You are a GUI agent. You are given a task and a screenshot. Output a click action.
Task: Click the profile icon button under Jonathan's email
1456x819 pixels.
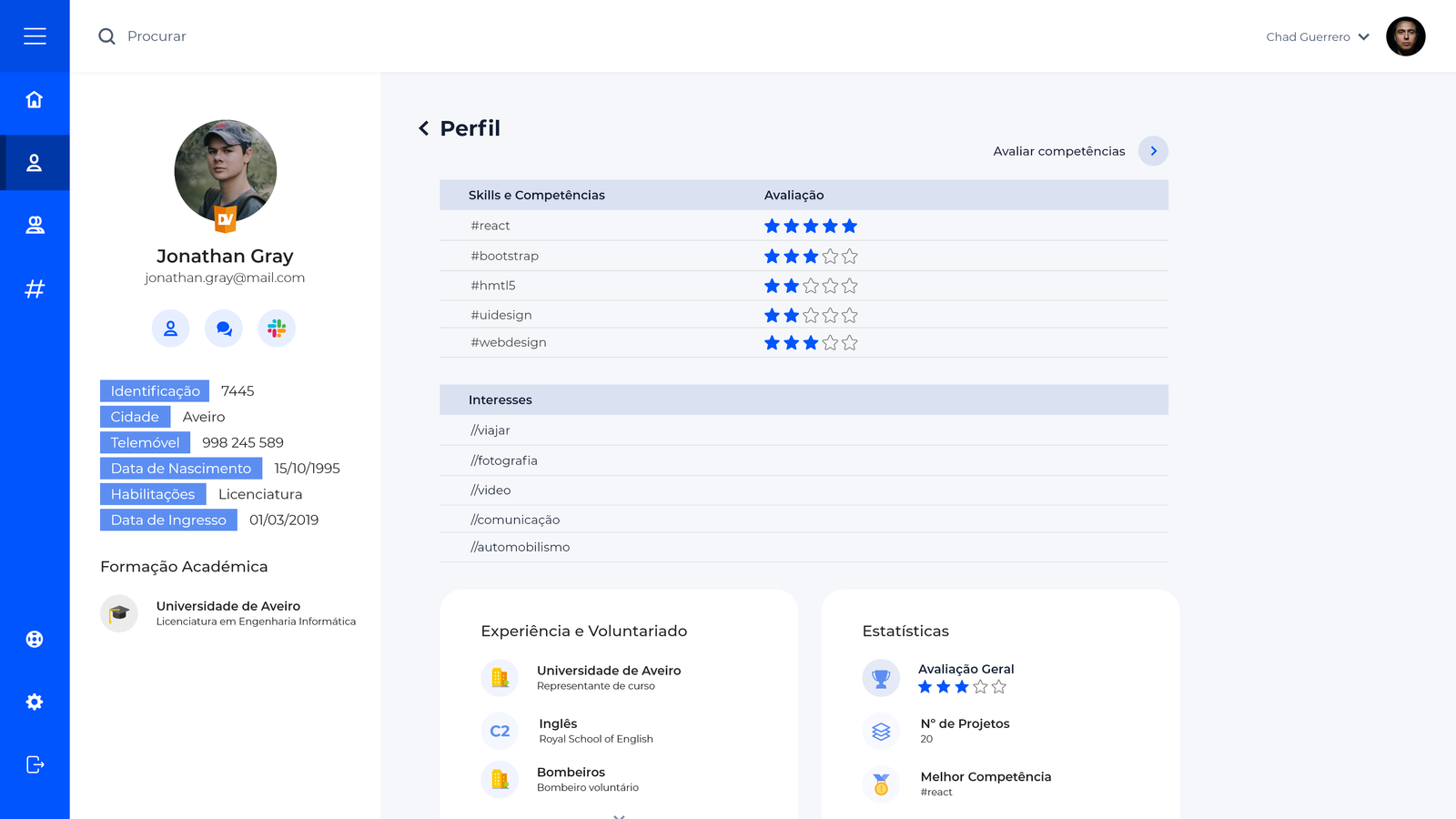(170, 329)
